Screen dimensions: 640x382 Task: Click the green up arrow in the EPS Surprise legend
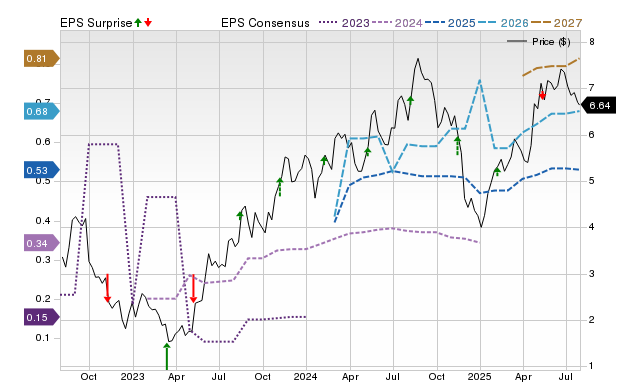coord(138,22)
